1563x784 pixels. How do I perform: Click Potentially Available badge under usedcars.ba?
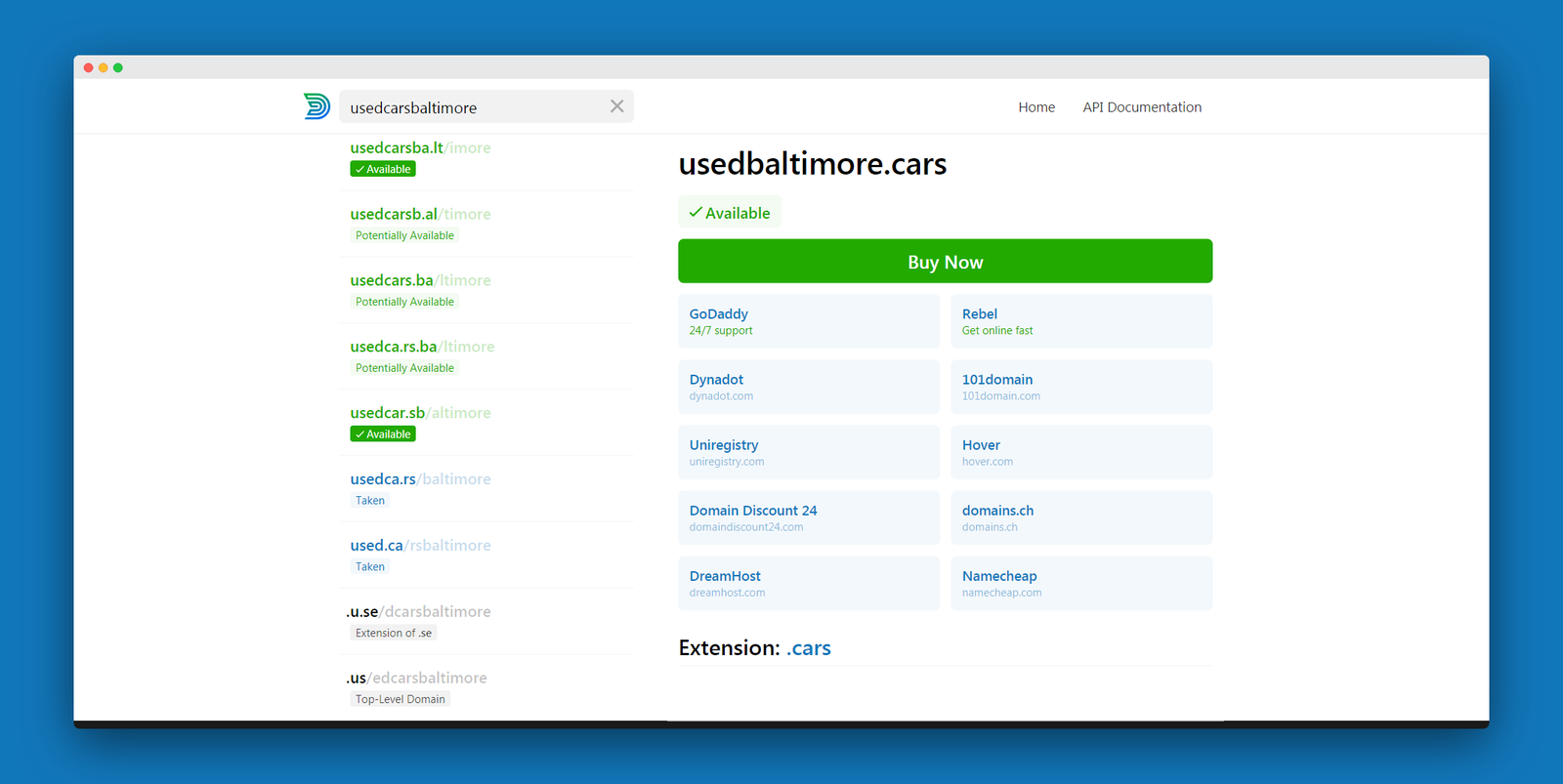(x=404, y=302)
